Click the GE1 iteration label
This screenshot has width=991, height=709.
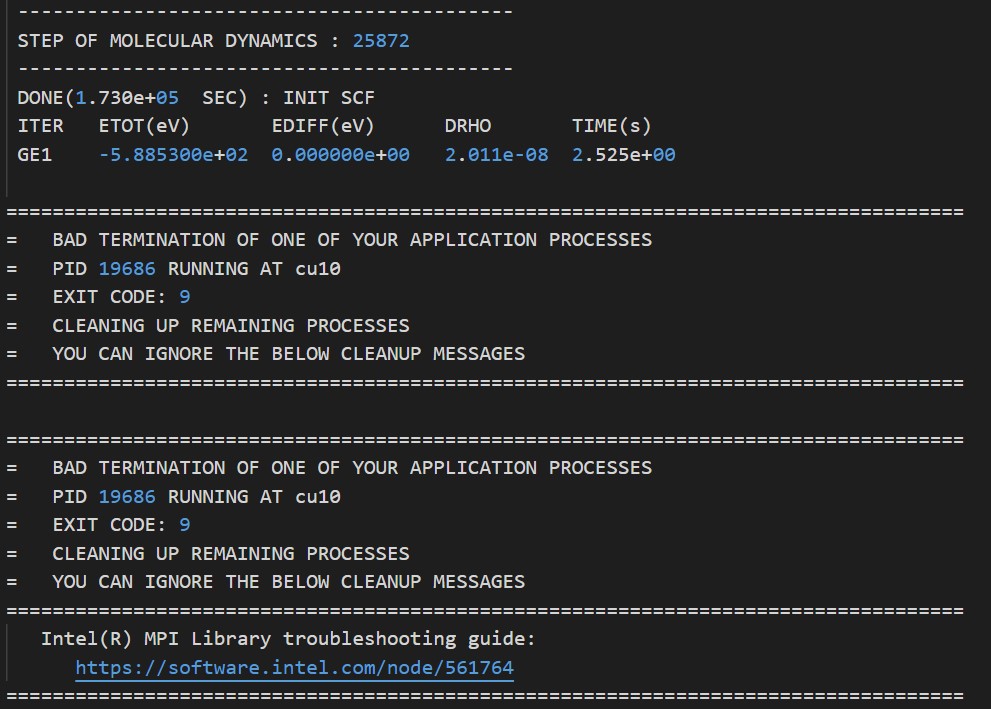35,154
